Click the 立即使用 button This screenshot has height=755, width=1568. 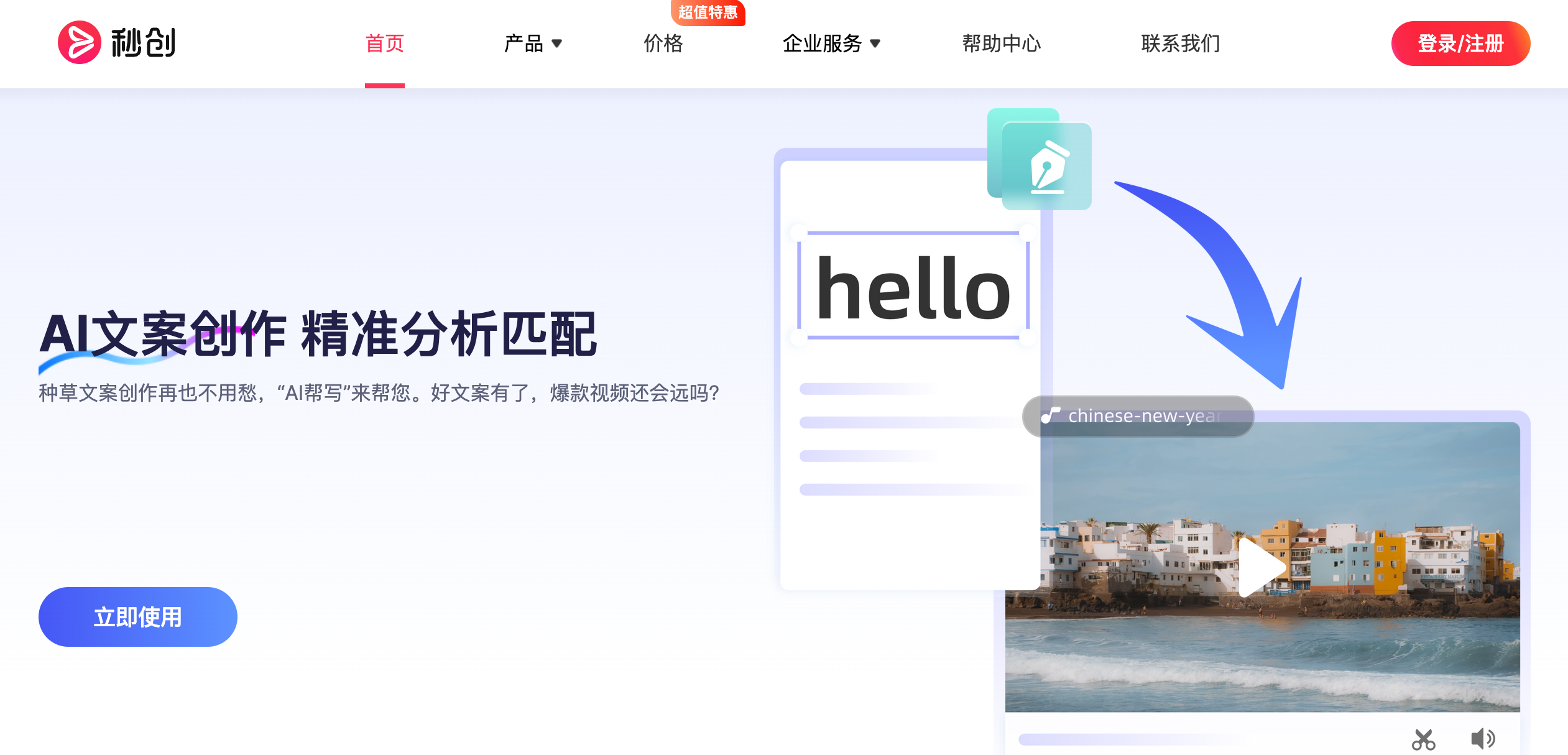click(137, 617)
